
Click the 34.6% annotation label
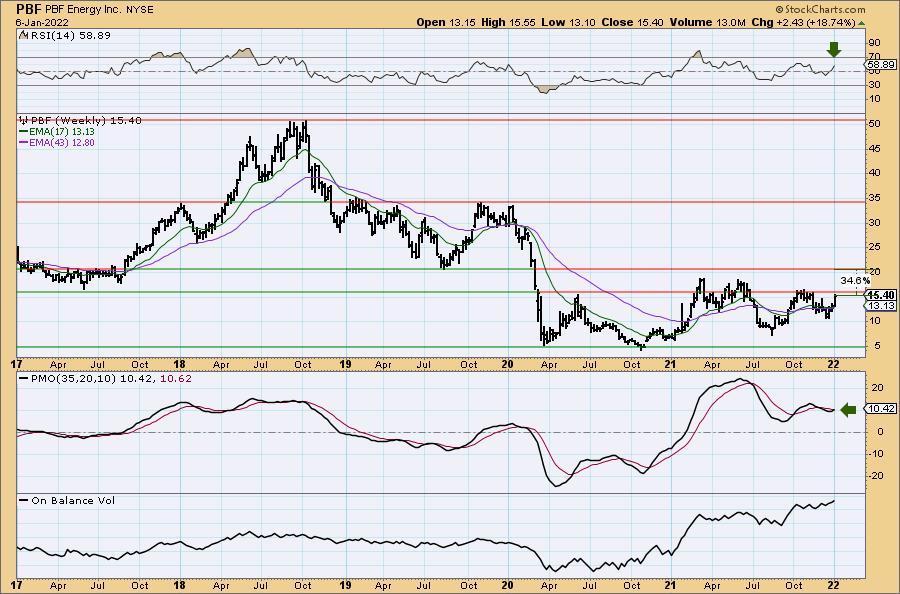855,281
